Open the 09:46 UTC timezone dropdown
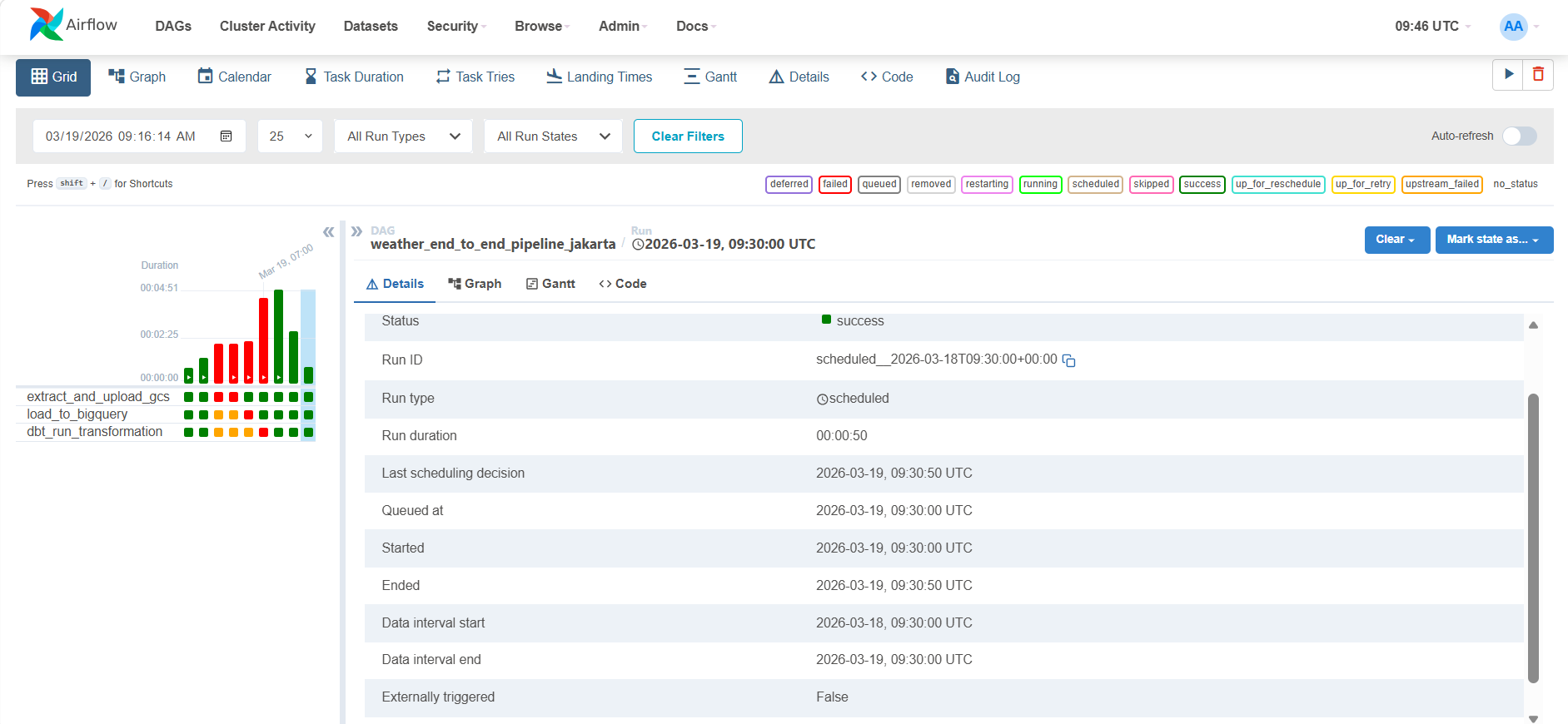This screenshot has width=1568, height=724. tap(1433, 26)
